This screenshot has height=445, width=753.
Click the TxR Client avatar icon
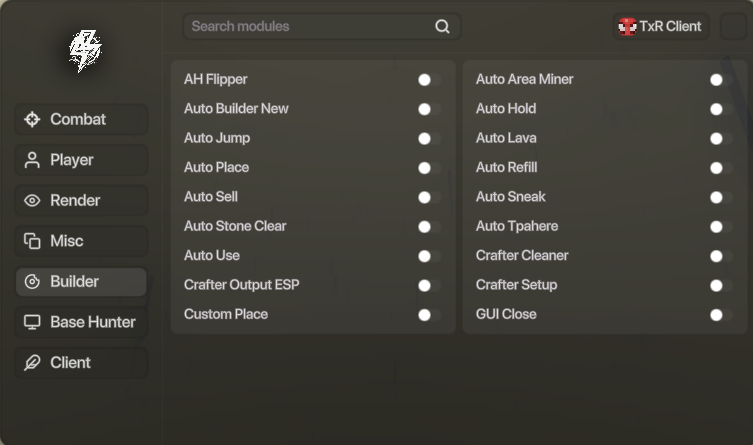(x=627, y=26)
